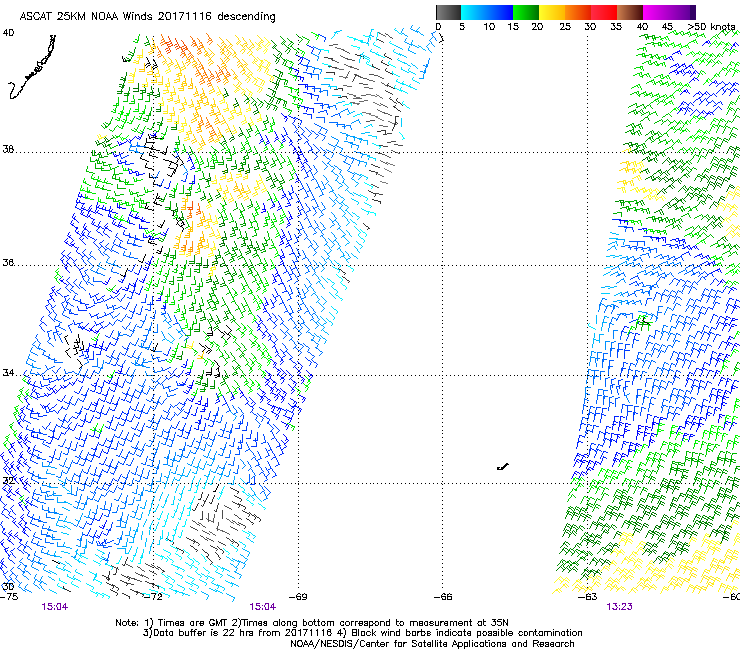Click the "15:04" time label nearest -75
The height and width of the screenshot is (650, 740).
[55, 607]
